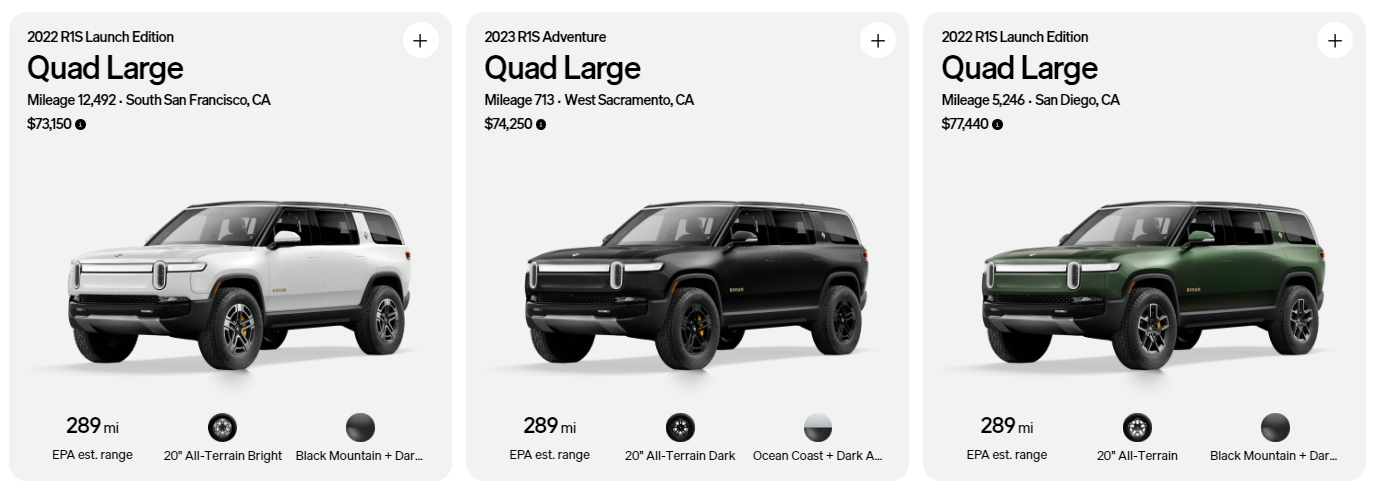
Task: Open price info icon next to $74,250
Action: click(541, 125)
